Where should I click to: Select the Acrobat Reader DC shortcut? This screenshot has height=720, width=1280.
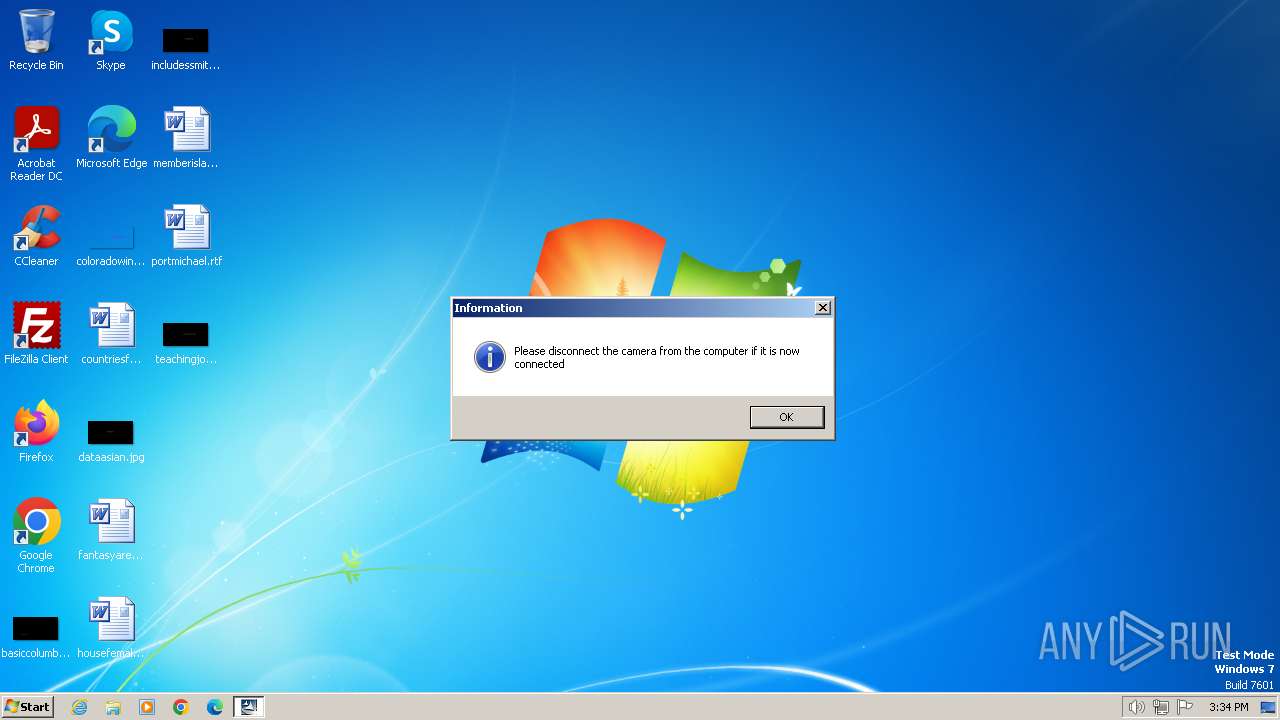click(x=36, y=144)
